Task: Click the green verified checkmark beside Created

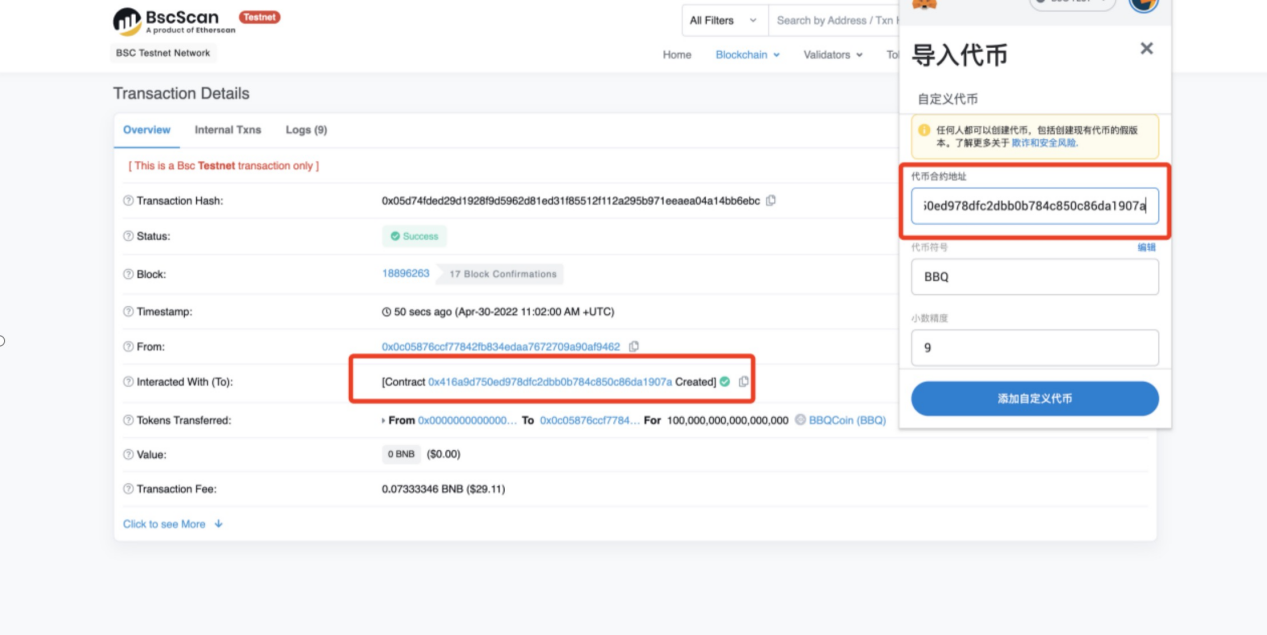Action: pos(725,382)
